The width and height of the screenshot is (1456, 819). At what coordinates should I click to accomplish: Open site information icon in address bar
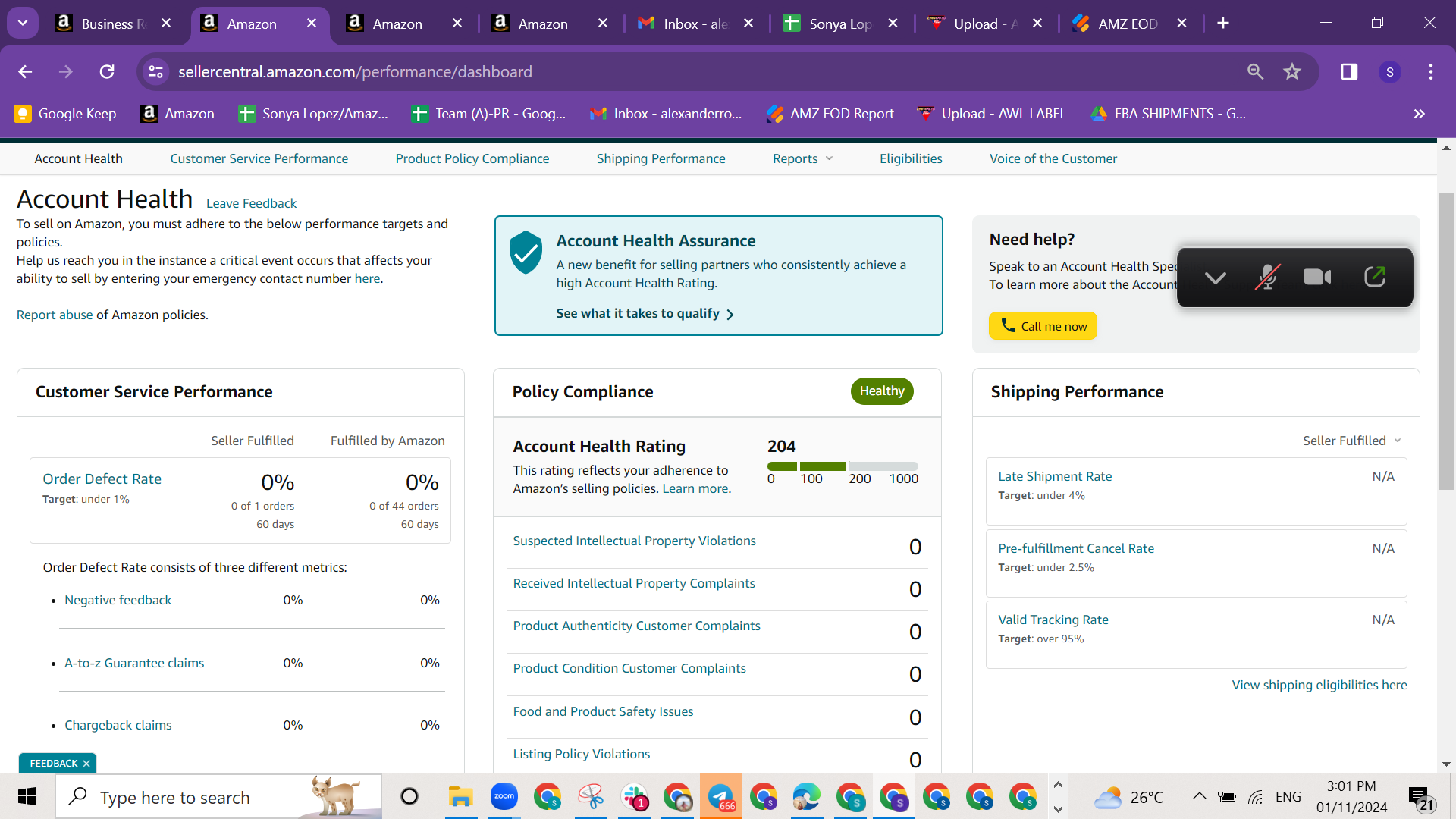point(155,71)
